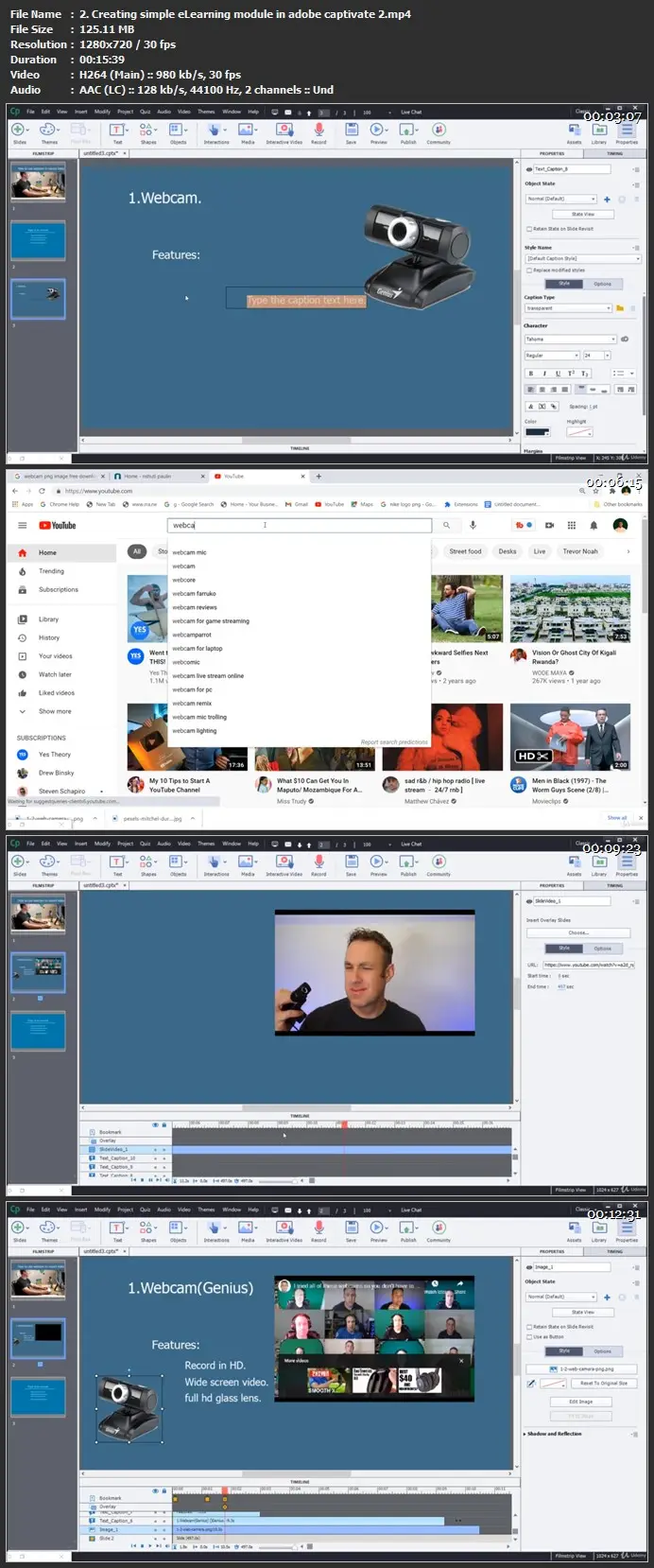Click the Highlight color swatch
The width and height of the screenshot is (654, 1568).
point(578,431)
